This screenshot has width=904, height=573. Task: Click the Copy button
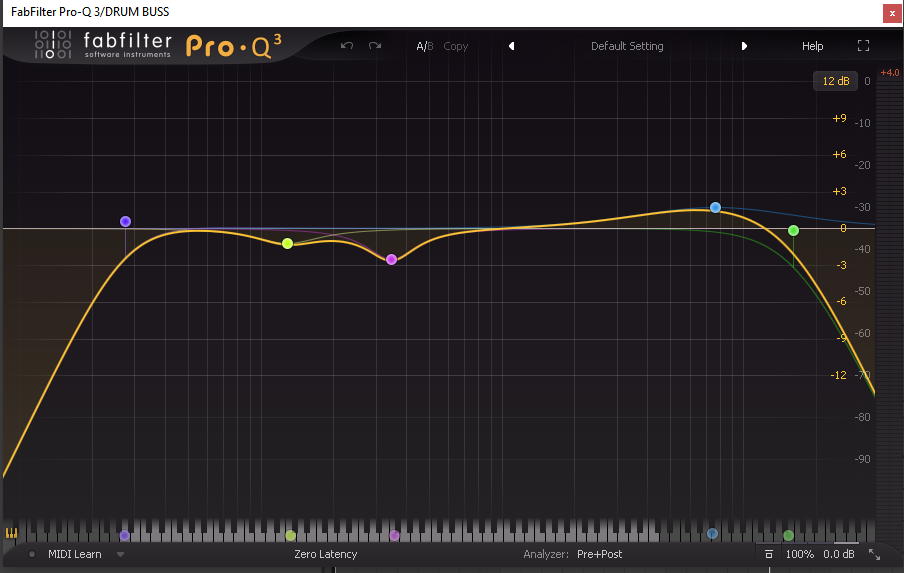pos(455,46)
